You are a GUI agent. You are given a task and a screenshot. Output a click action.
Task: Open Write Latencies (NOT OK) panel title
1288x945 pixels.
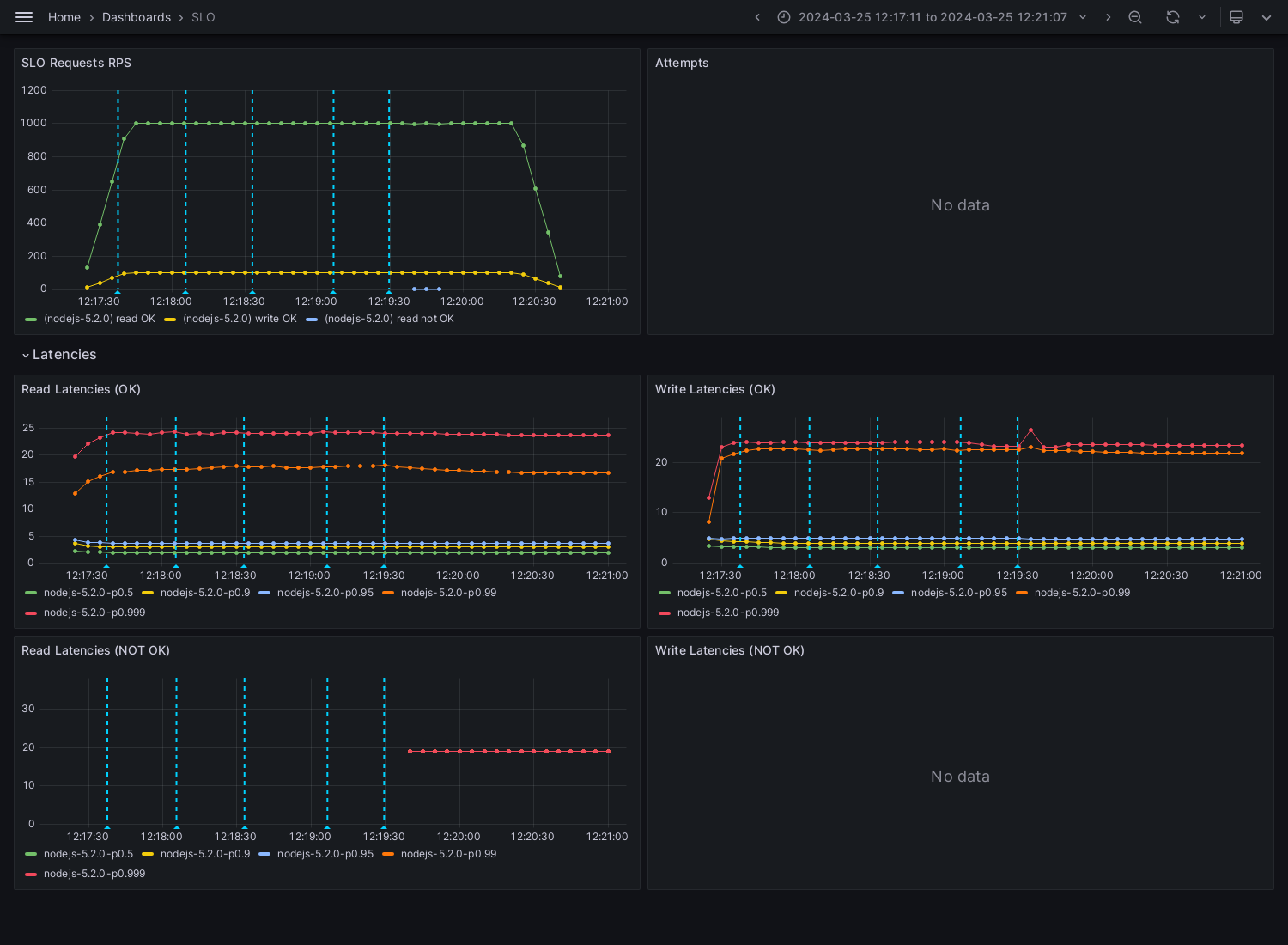(x=730, y=650)
